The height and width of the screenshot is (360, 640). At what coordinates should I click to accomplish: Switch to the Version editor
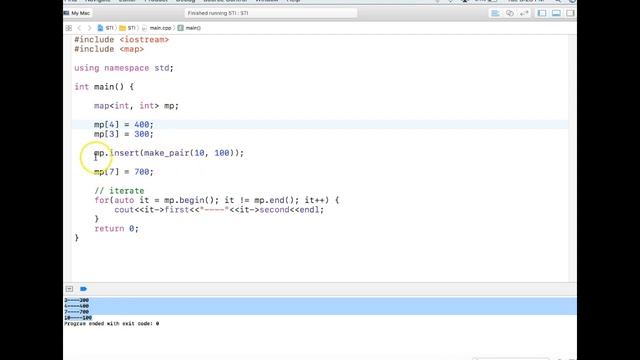coord(524,13)
